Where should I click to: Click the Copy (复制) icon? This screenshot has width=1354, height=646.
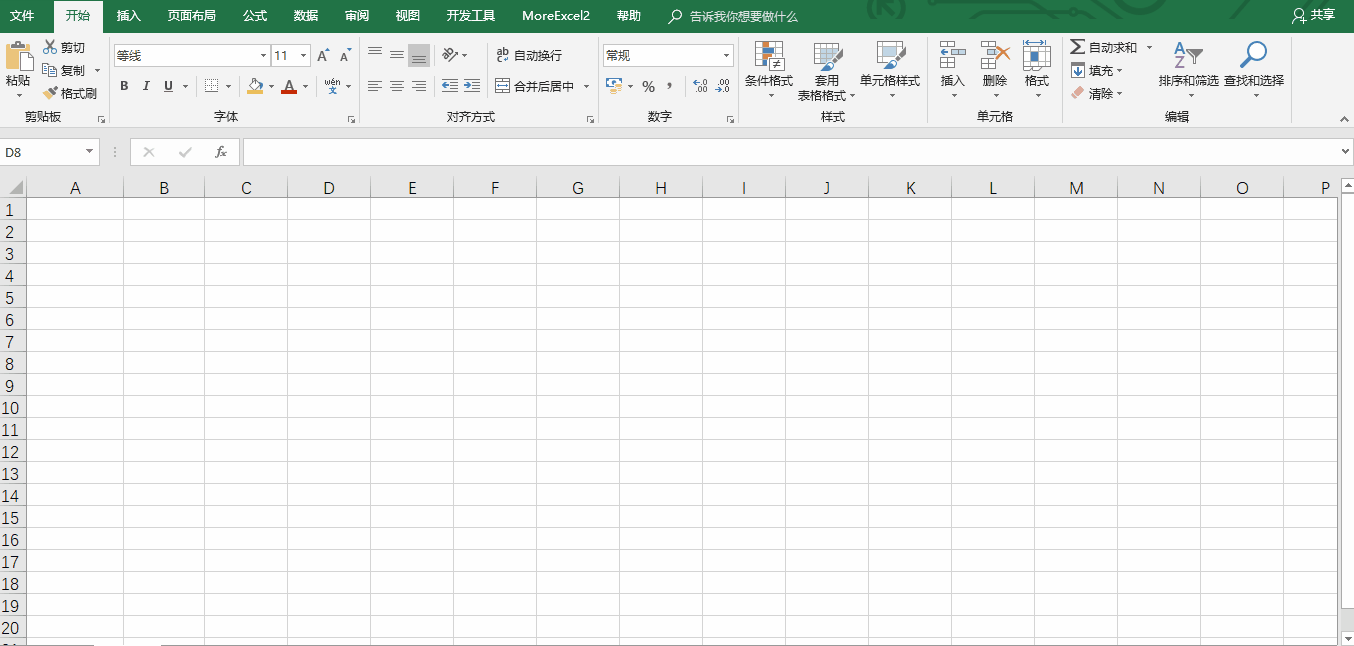[x=50, y=70]
